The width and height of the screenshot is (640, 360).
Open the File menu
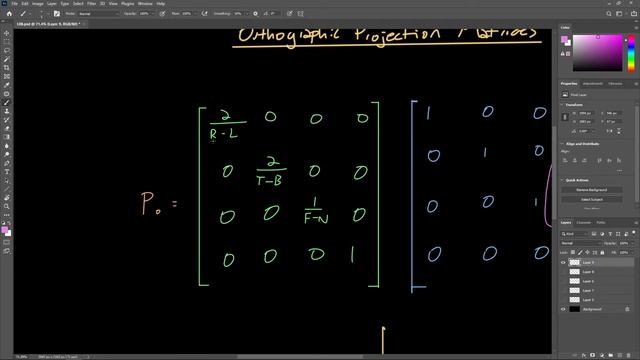click(x=15, y=4)
